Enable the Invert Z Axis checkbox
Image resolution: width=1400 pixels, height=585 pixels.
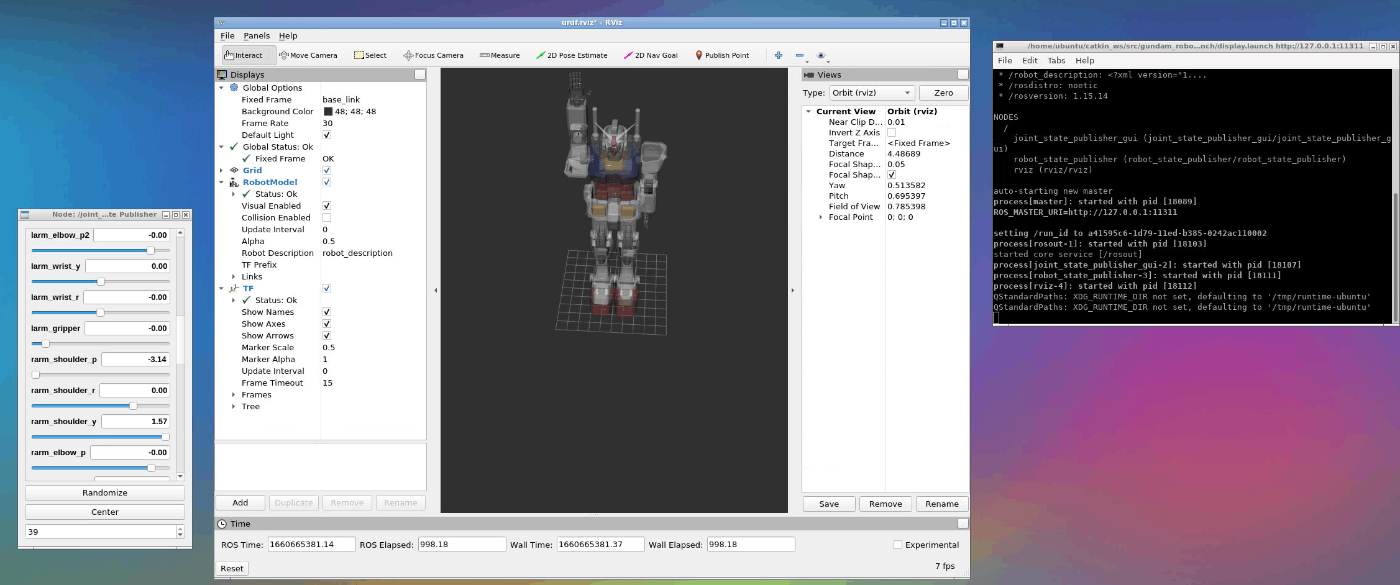coord(892,132)
